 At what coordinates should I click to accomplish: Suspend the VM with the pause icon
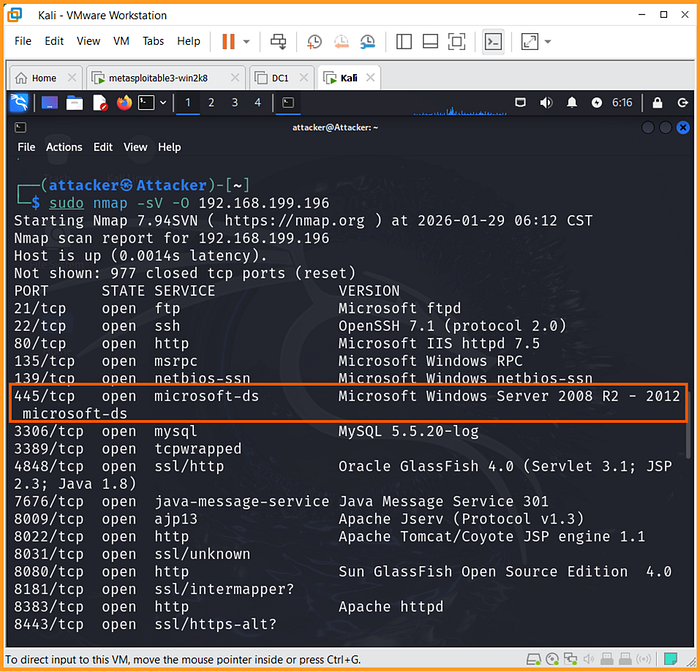[x=228, y=42]
